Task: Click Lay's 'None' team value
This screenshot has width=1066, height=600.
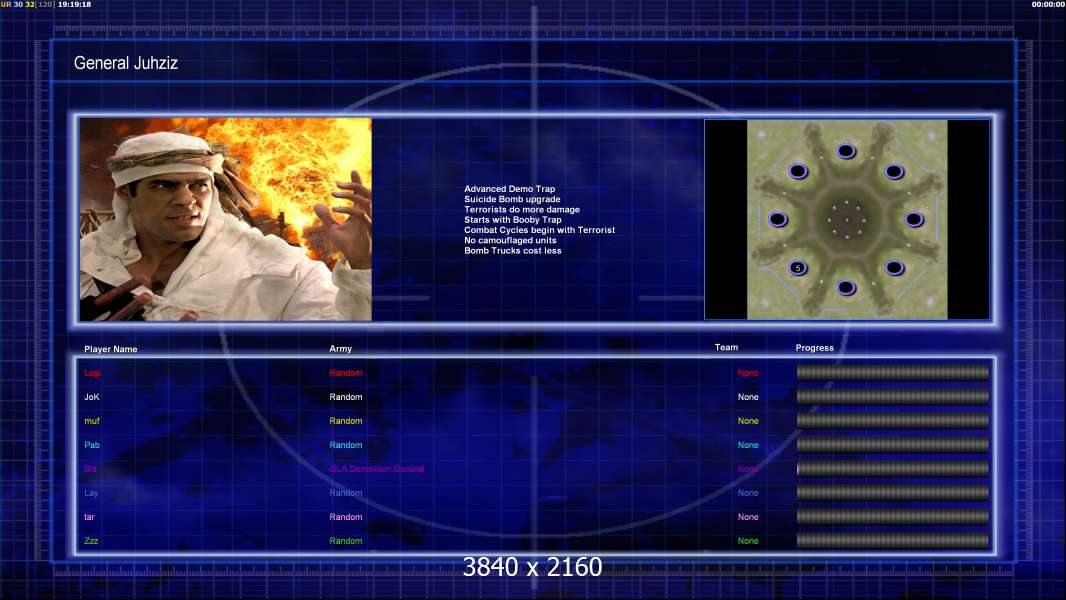Action: tap(748, 493)
